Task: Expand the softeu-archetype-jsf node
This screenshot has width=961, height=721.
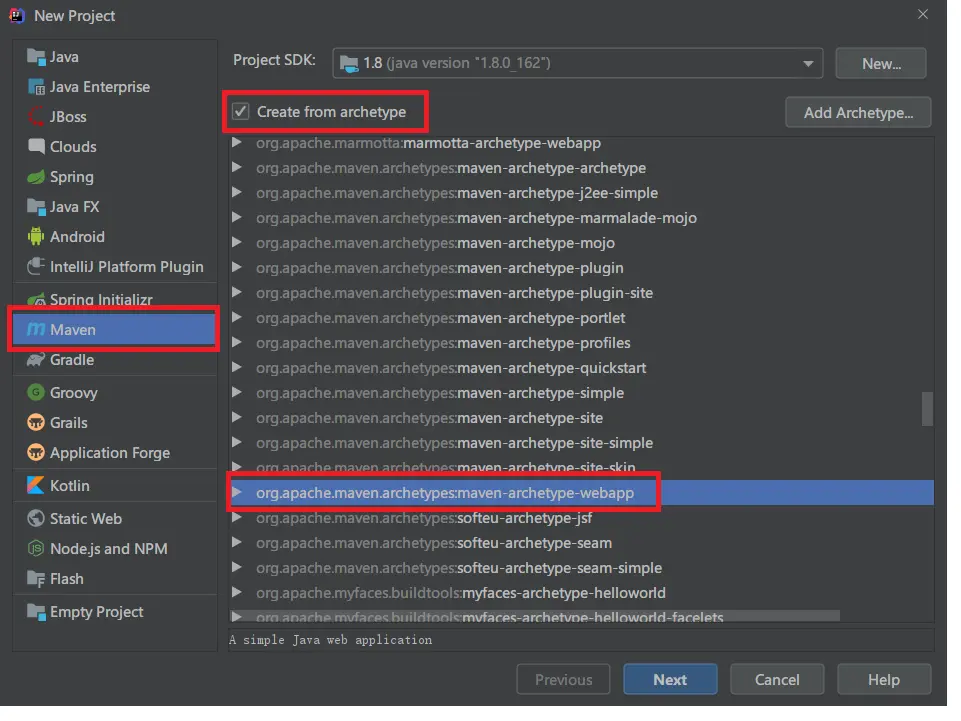Action: pos(237,519)
